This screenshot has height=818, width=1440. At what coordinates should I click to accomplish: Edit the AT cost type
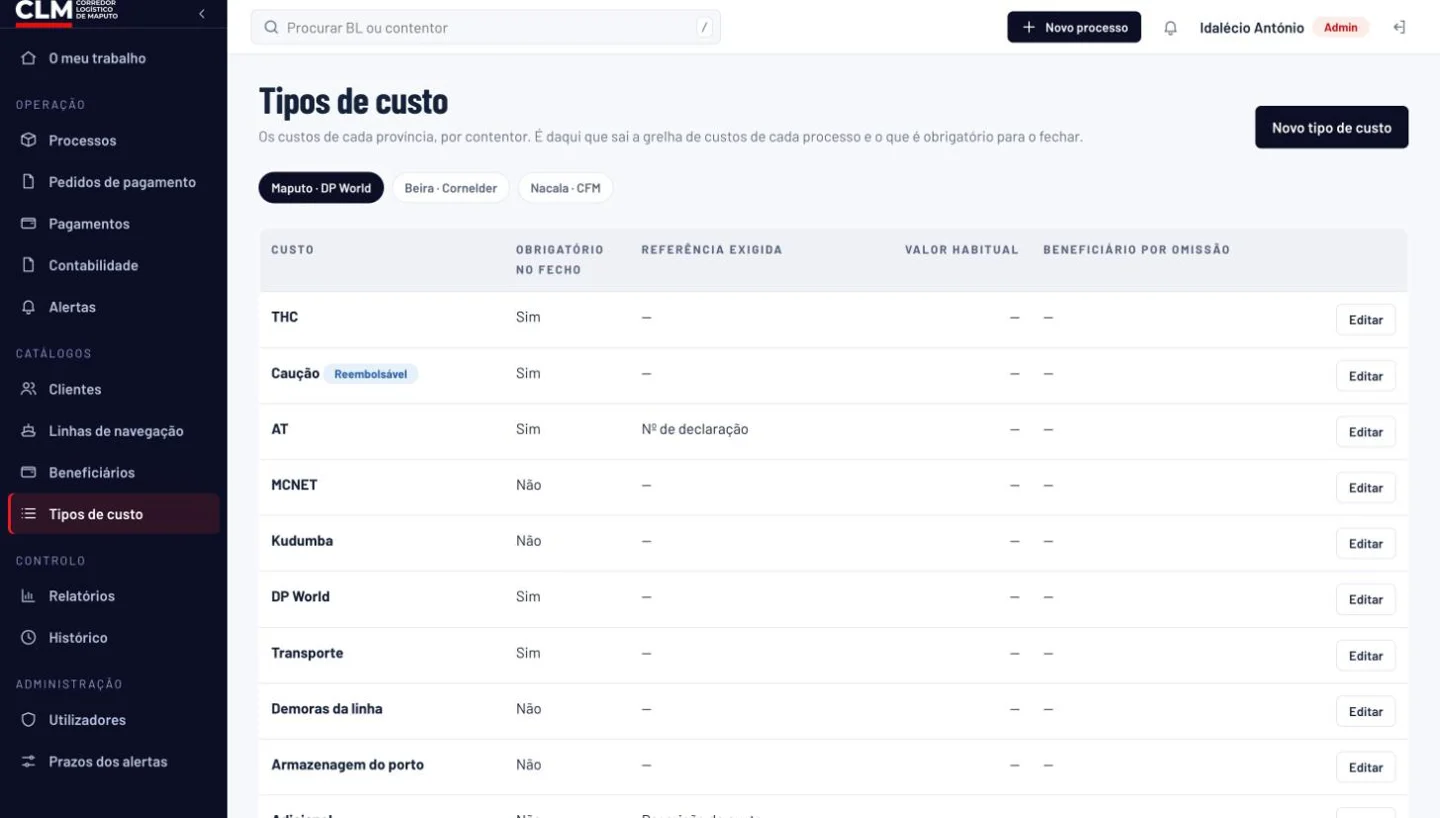[1365, 432]
